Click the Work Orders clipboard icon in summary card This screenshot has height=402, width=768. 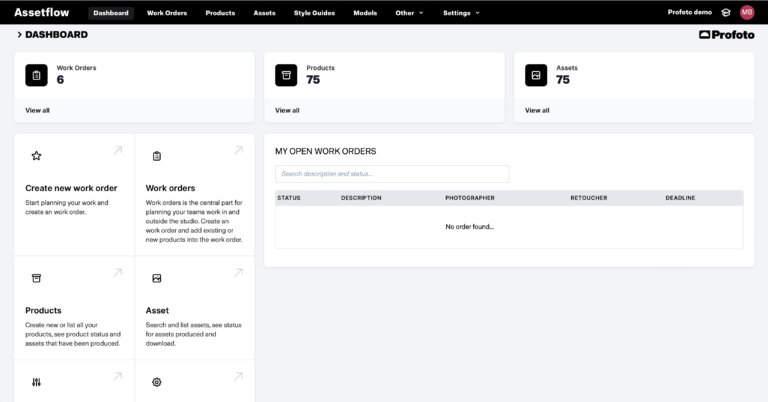tap(36, 75)
